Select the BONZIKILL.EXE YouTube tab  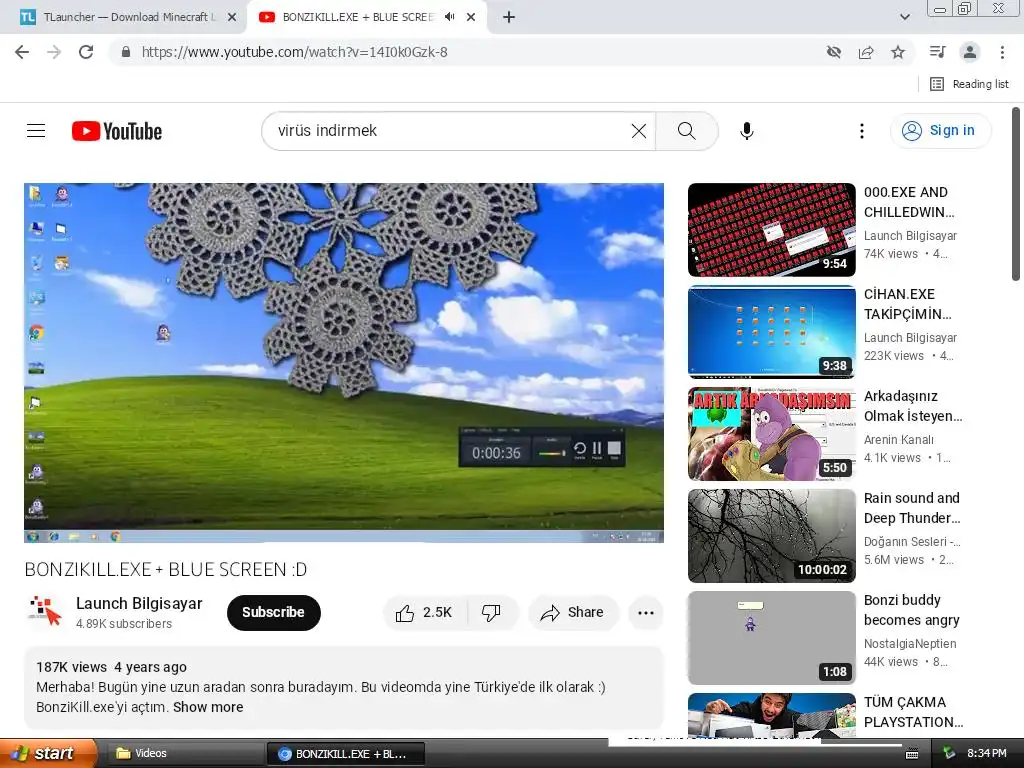point(356,18)
